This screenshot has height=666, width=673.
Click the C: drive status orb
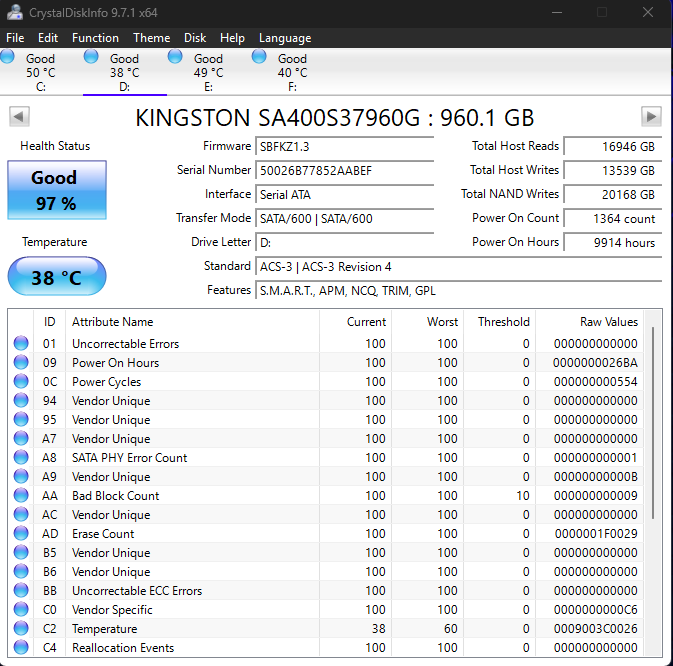[x=7, y=56]
